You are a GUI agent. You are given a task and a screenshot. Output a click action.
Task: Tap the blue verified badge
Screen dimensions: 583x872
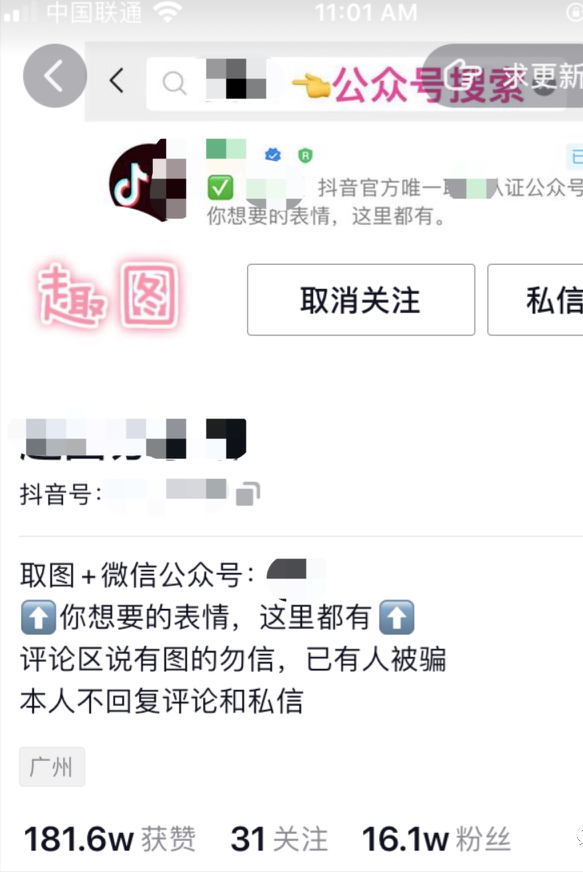pos(273,154)
